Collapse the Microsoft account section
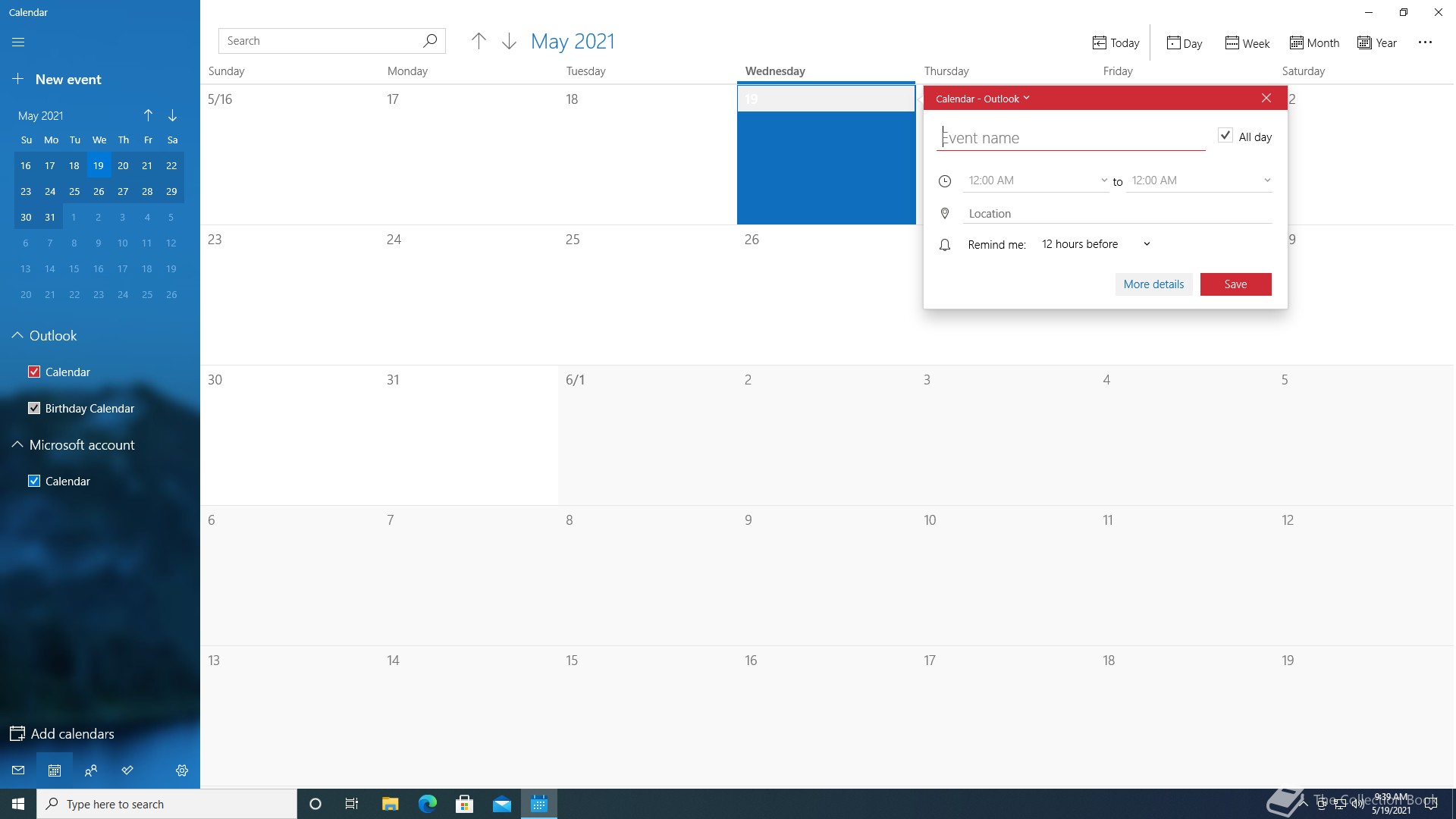The image size is (1456, 819). click(x=17, y=444)
